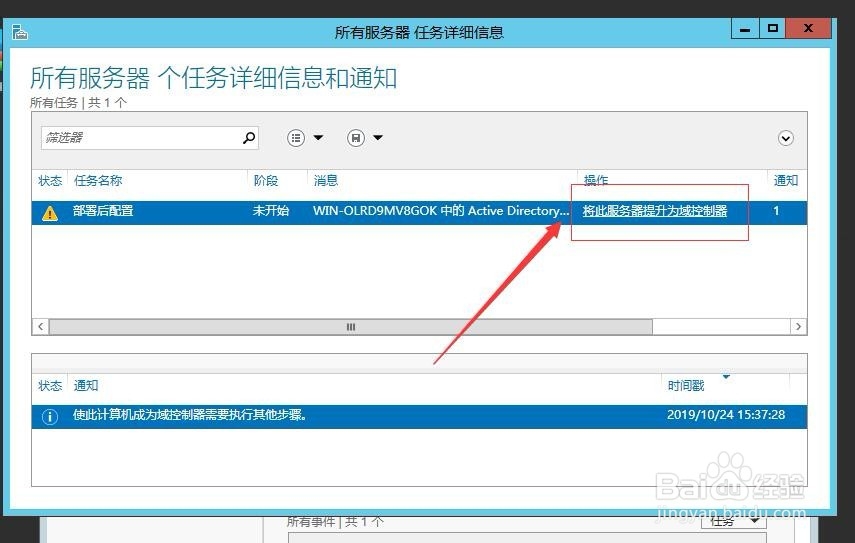Image resolution: width=855 pixels, height=543 pixels.
Task: Select 使此计算机成为域控制器需要执行其他步骤 notification
Action: pyautogui.click(x=189, y=415)
